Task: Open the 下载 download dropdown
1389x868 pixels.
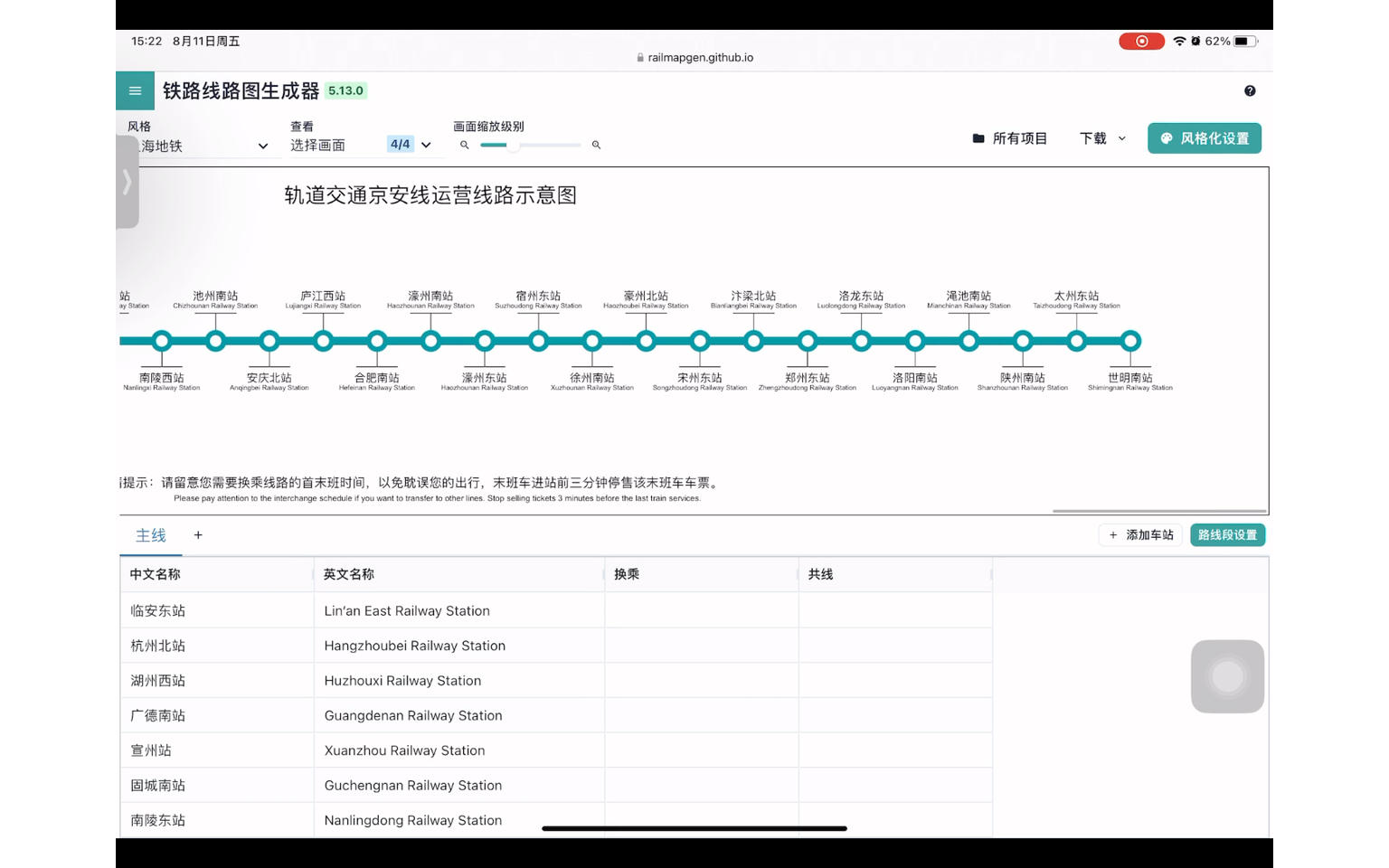Action: (1102, 138)
